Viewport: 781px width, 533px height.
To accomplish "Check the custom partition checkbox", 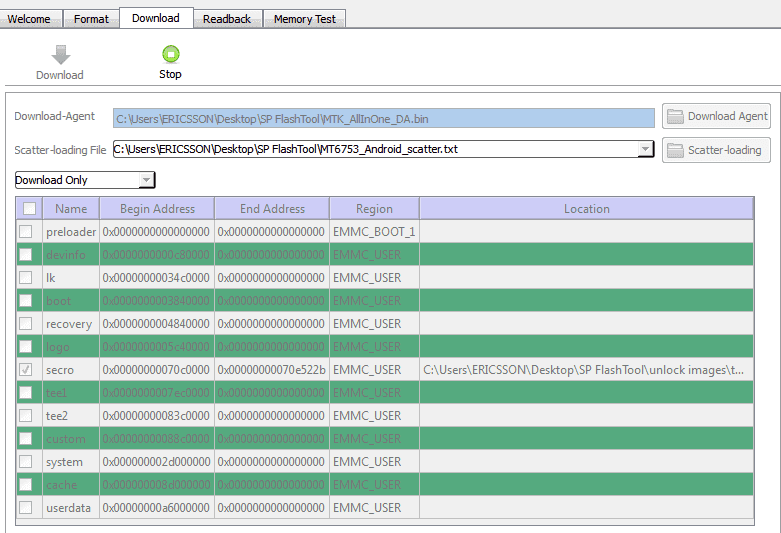I will [x=25, y=438].
